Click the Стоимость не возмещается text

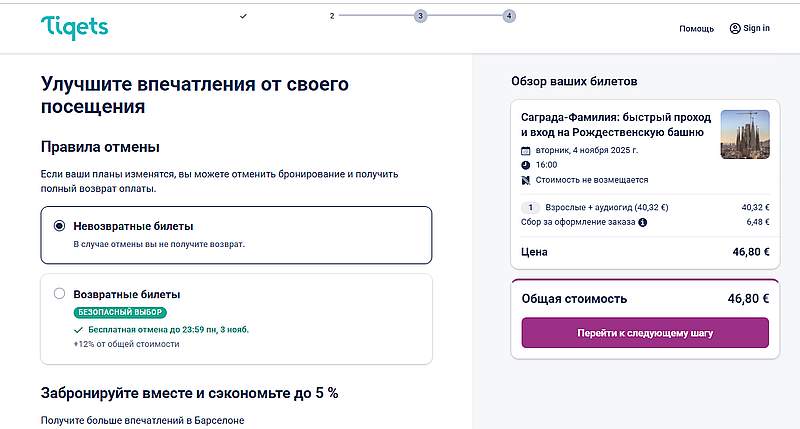592,180
